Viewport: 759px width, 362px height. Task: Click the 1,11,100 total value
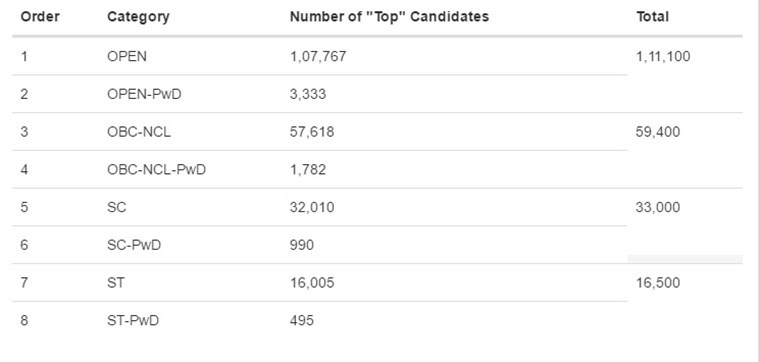click(663, 57)
